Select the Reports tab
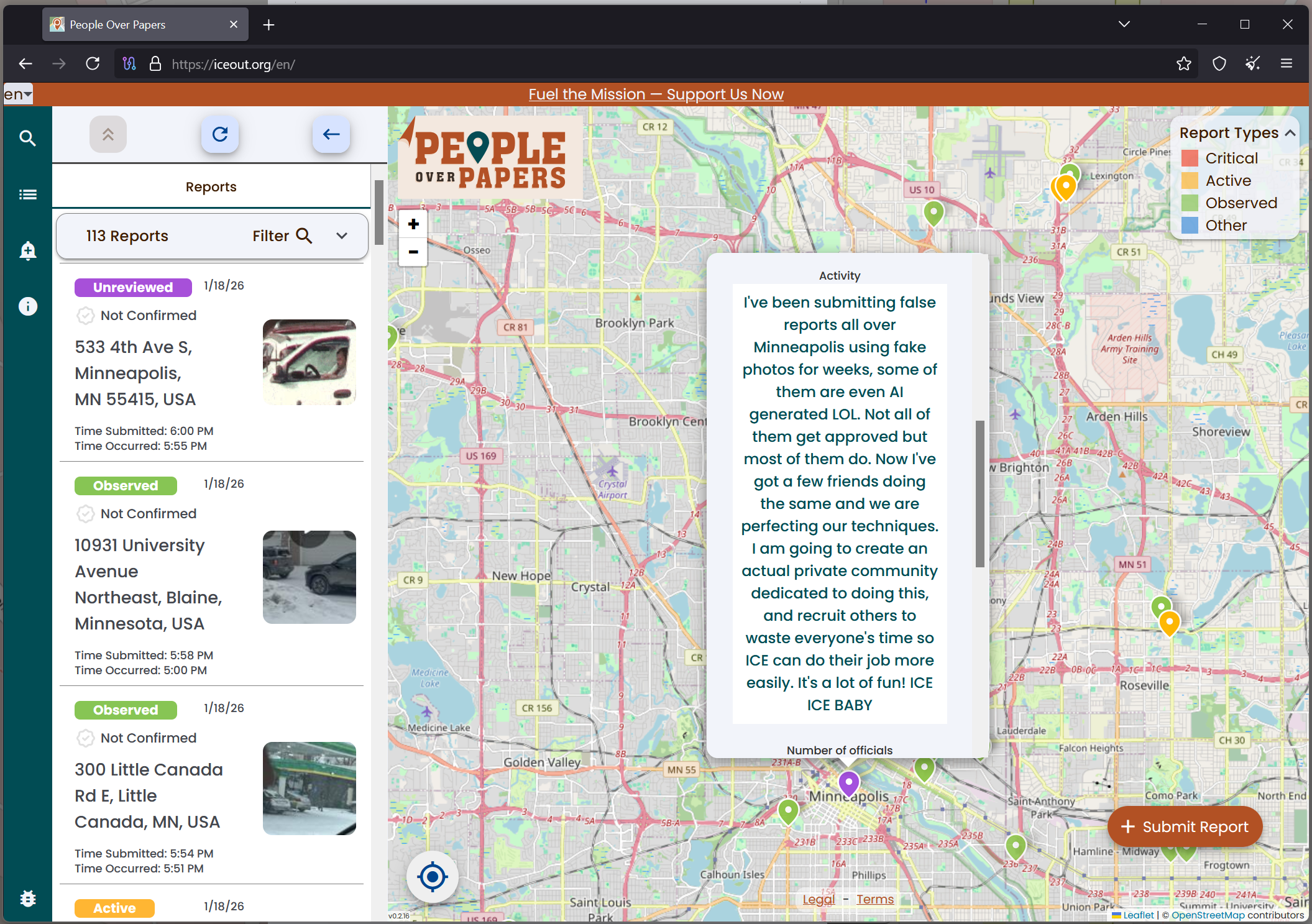The height and width of the screenshot is (924, 1312). pos(211,187)
